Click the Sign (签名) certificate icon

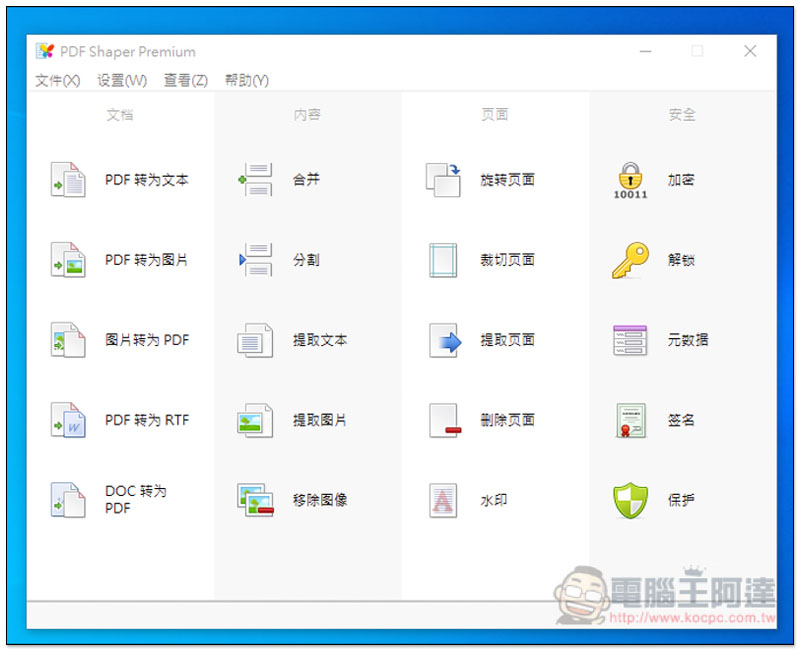631,420
